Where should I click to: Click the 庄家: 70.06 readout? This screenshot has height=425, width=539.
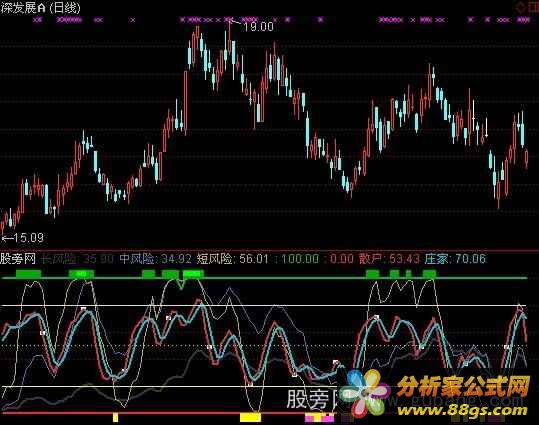click(455, 259)
